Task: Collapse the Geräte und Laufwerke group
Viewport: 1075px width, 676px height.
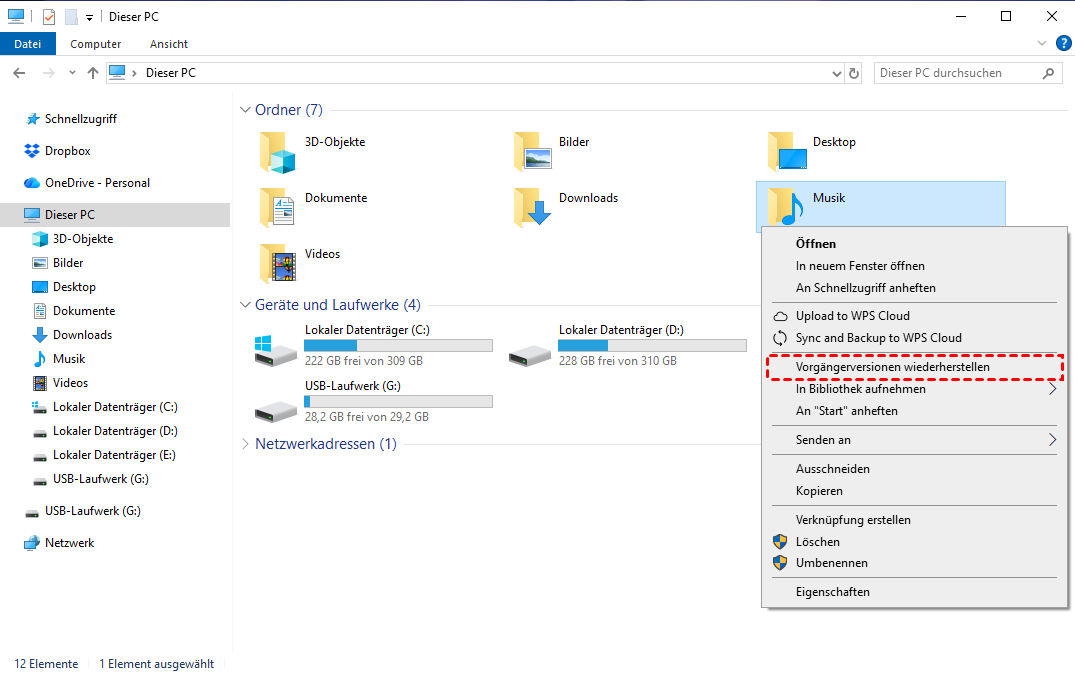Action: pyautogui.click(x=246, y=305)
